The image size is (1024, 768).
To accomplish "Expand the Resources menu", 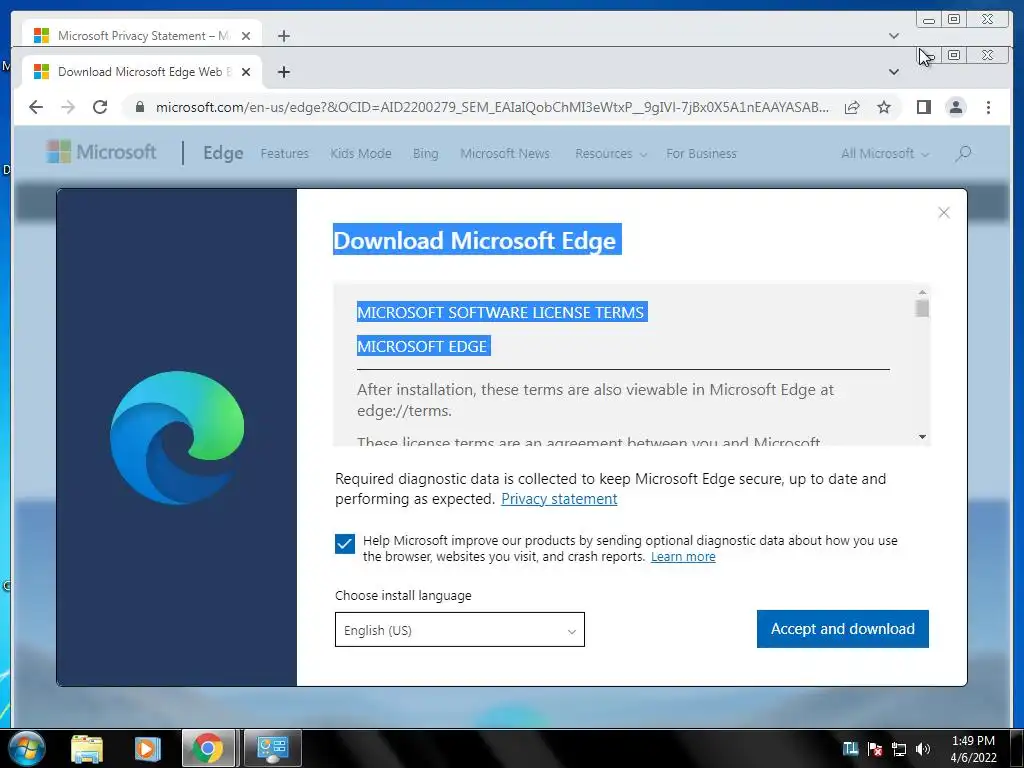I will click(611, 153).
